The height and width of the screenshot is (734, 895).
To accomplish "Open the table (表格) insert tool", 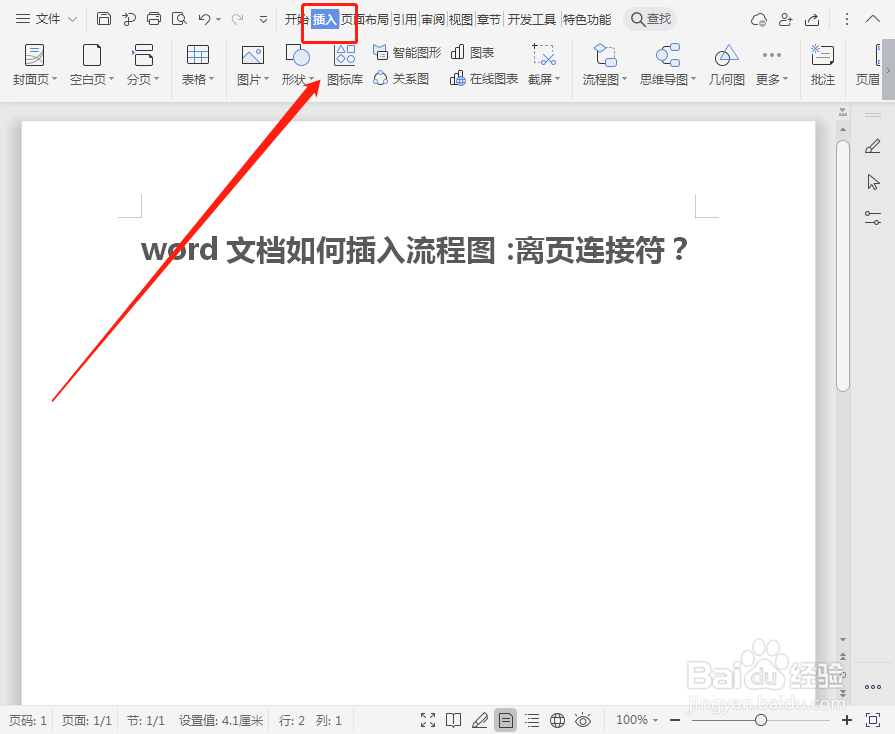I will [x=197, y=64].
